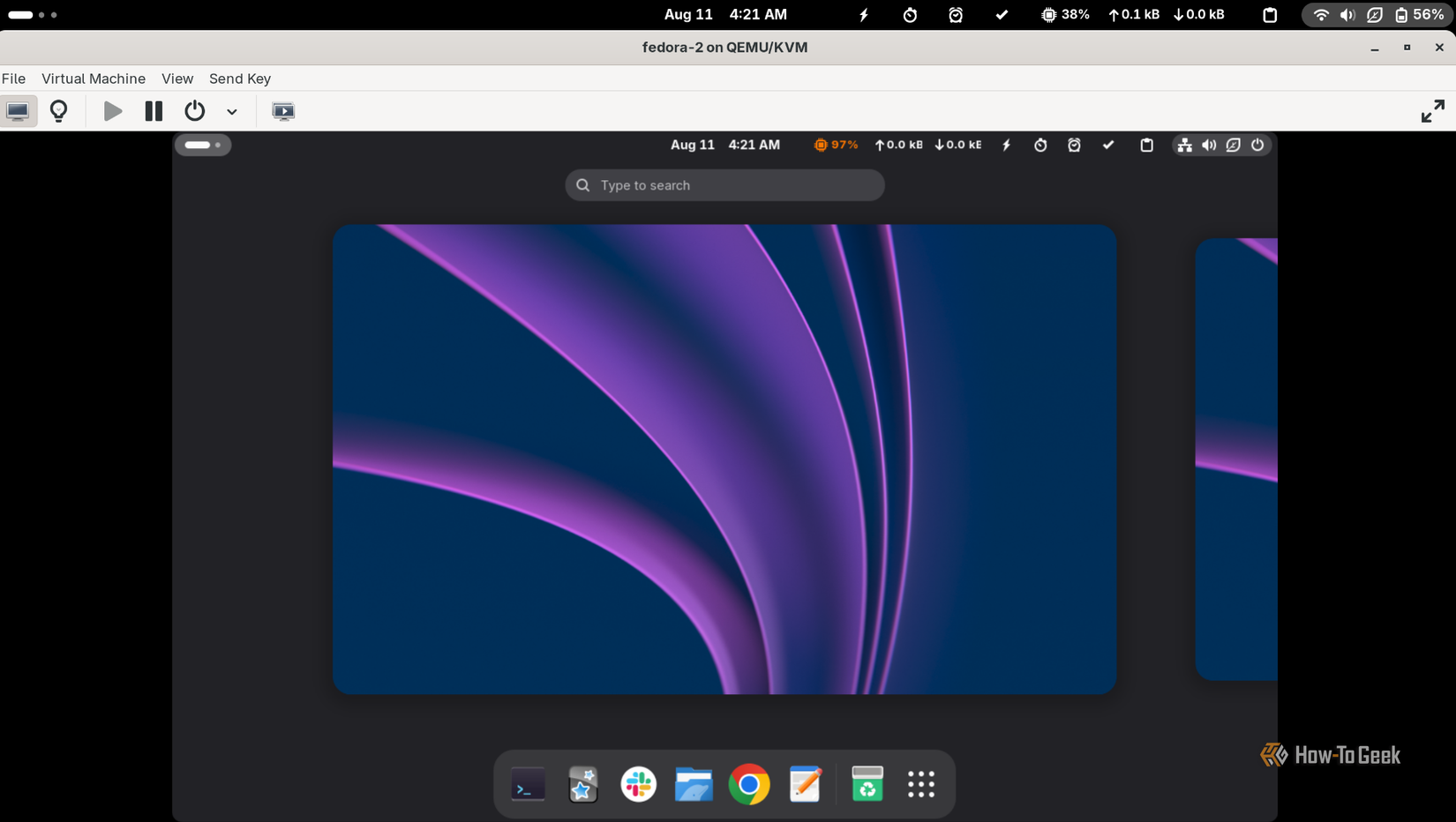Open guest clock Aug 11 4:21 AM
Screen dimensions: 1456x822
tap(725, 145)
